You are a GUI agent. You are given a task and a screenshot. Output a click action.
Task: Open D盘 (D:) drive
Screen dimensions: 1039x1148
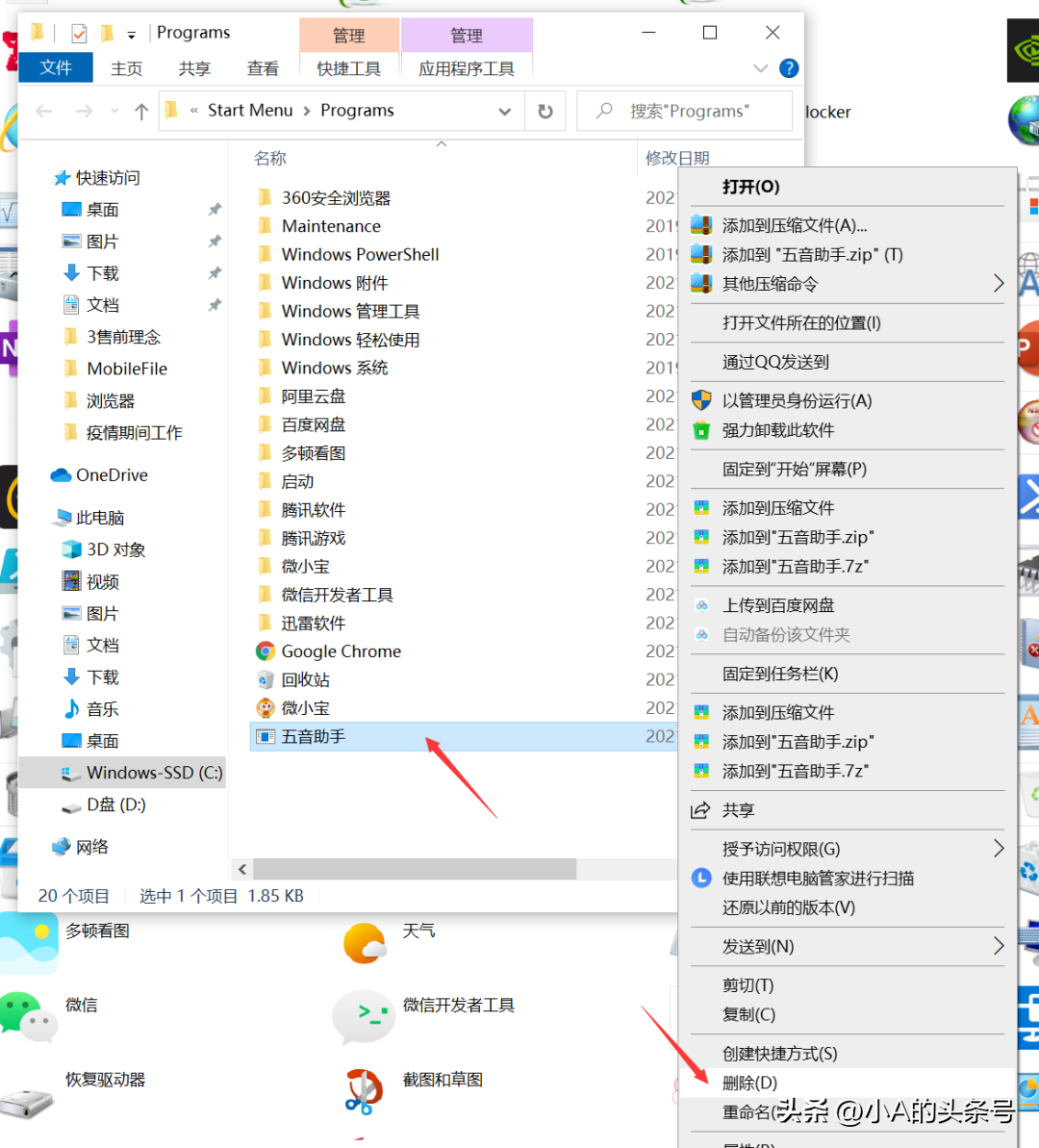tap(115, 804)
